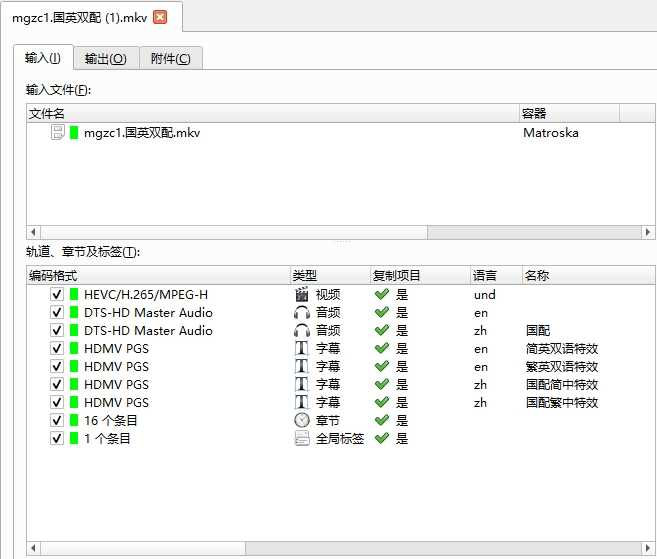Image resolution: width=657 pixels, height=559 pixels.
Task: Click green color marker of HEVC track
Action: [74, 294]
